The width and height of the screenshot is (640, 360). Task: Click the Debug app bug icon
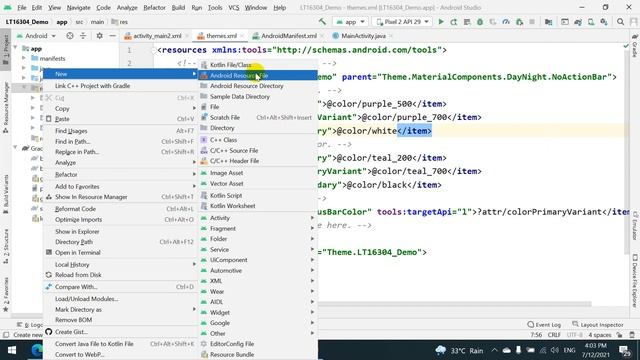click(x=480, y=22)
